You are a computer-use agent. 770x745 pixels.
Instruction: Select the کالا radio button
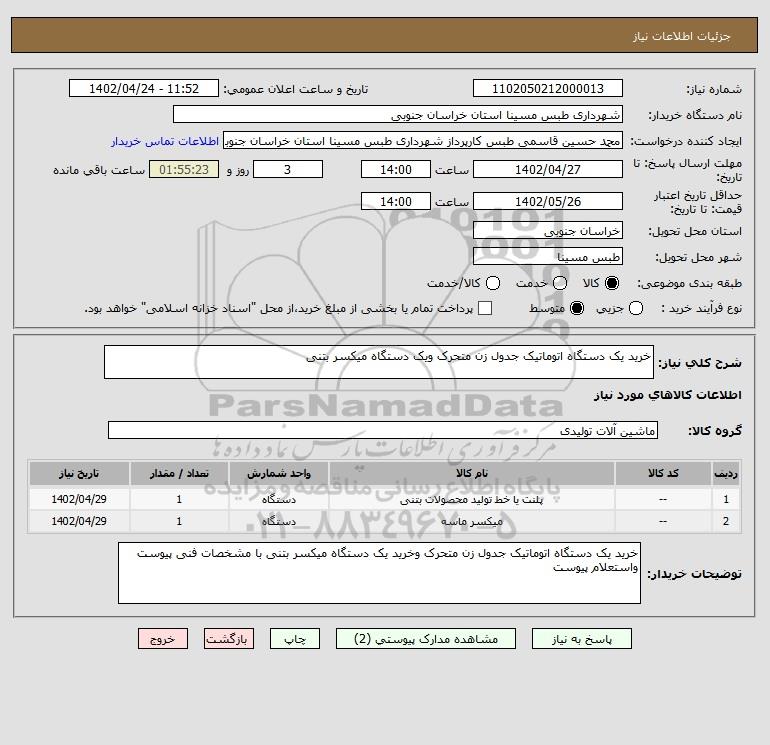612,283
